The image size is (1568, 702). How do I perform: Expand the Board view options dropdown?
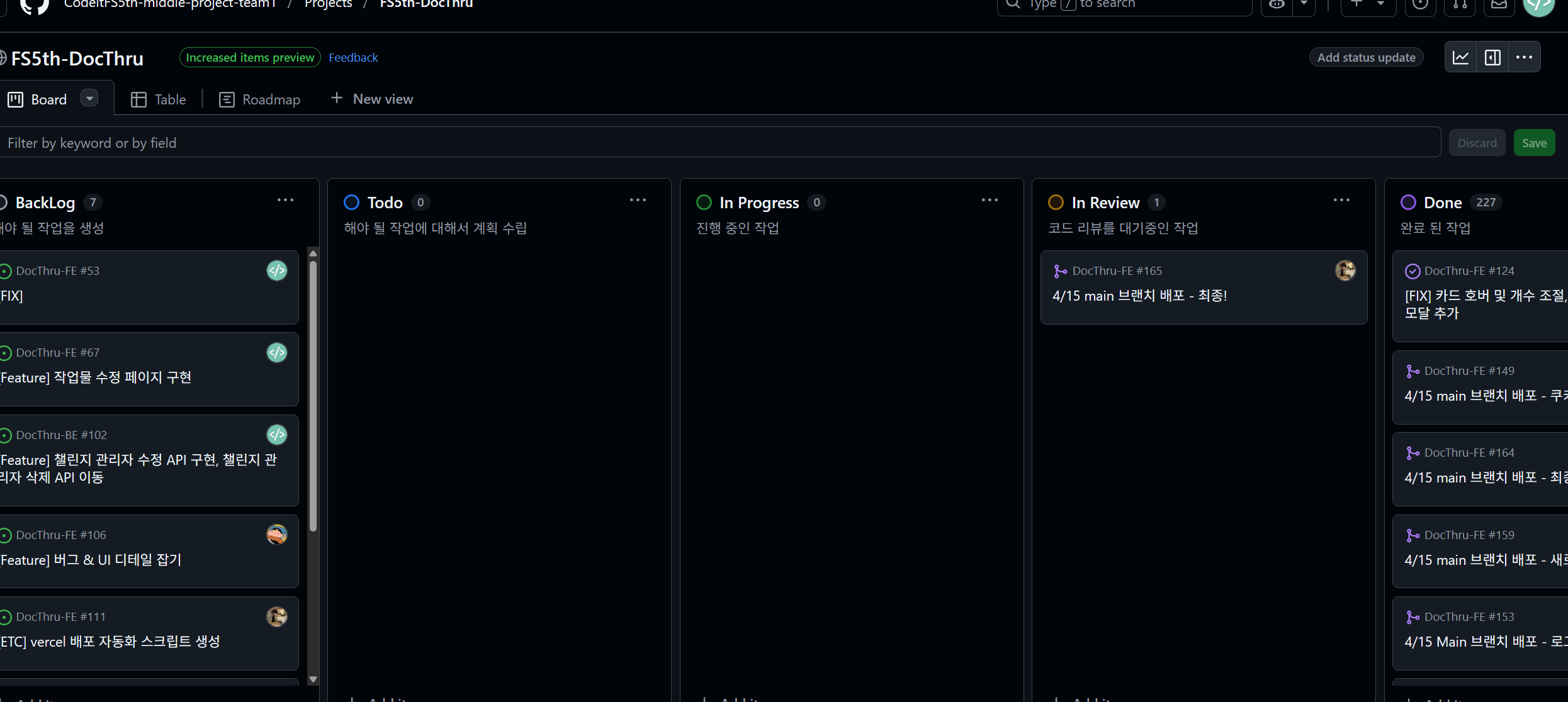[89, 99]
